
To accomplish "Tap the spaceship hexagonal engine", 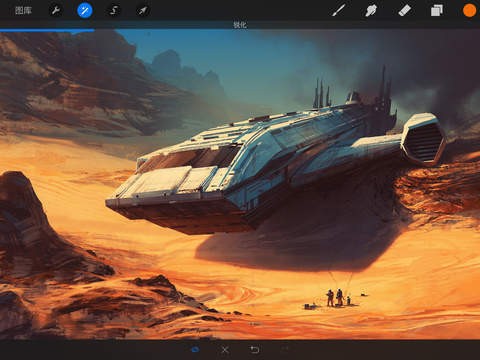I will coord(424,138).
